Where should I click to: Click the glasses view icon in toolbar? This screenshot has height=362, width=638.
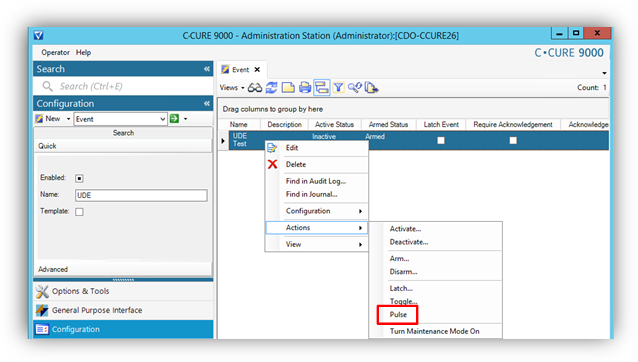click(x=255, y=87)
